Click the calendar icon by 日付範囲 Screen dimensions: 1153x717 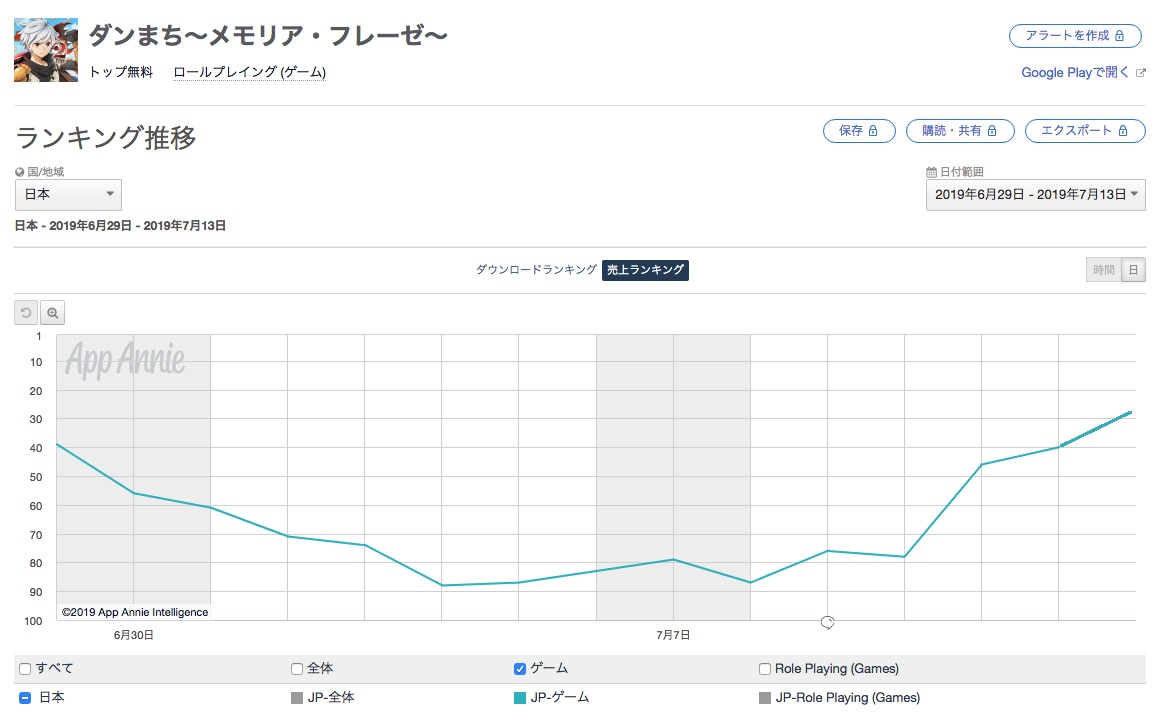tap(931, 172)
